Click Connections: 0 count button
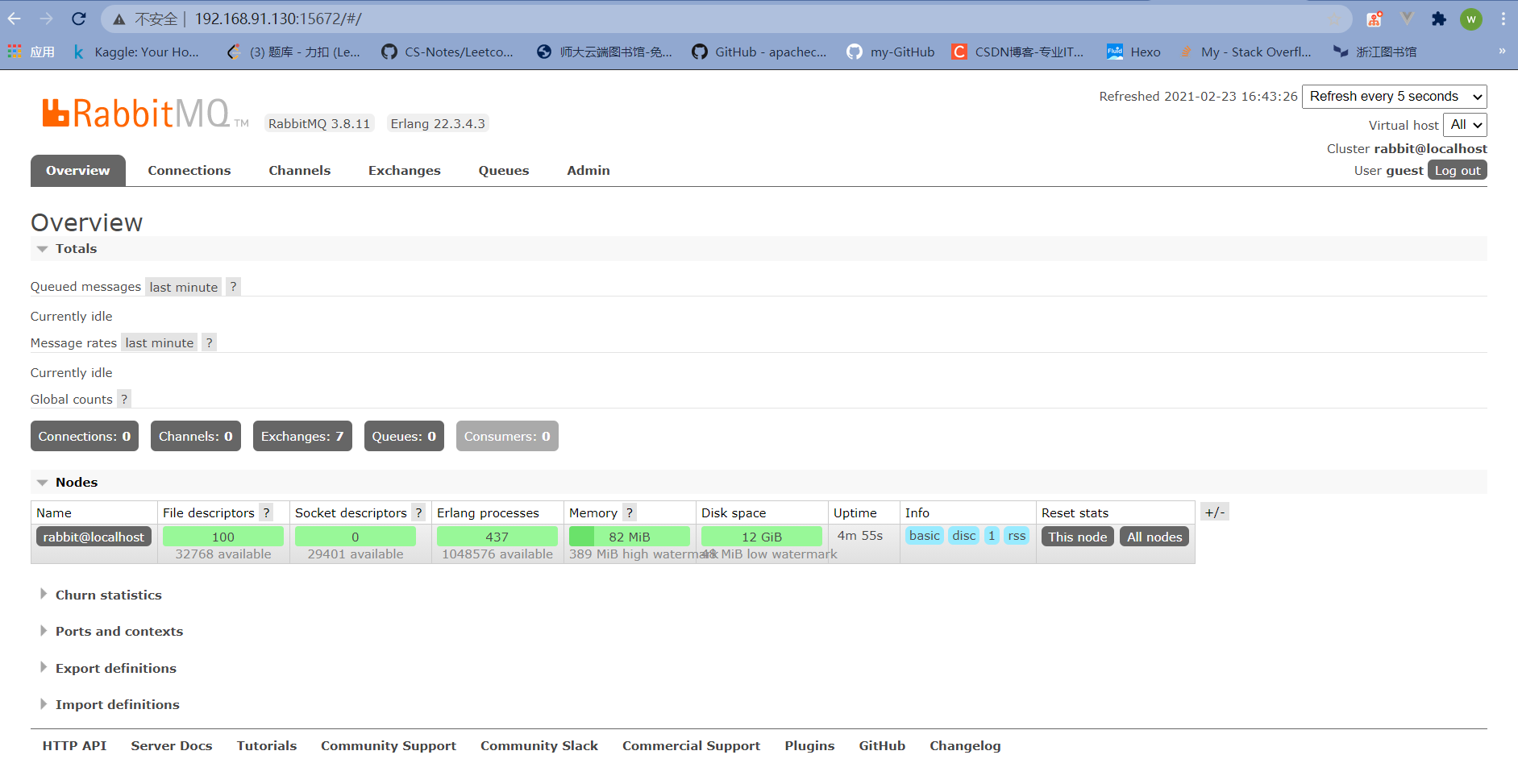This screenshot has width=1518, height=784. (x=85, y=436)
